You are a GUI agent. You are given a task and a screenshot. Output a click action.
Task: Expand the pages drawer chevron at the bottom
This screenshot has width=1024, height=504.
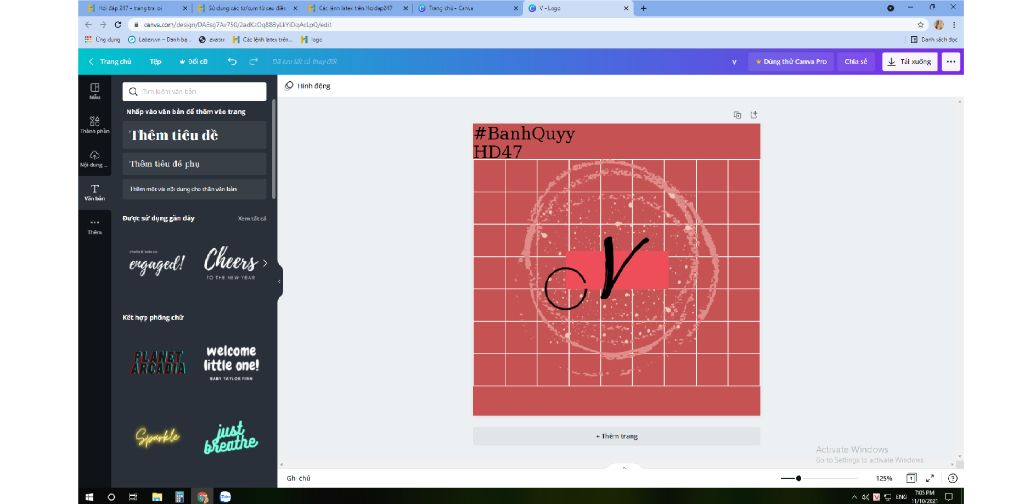(x=624, y=467)
